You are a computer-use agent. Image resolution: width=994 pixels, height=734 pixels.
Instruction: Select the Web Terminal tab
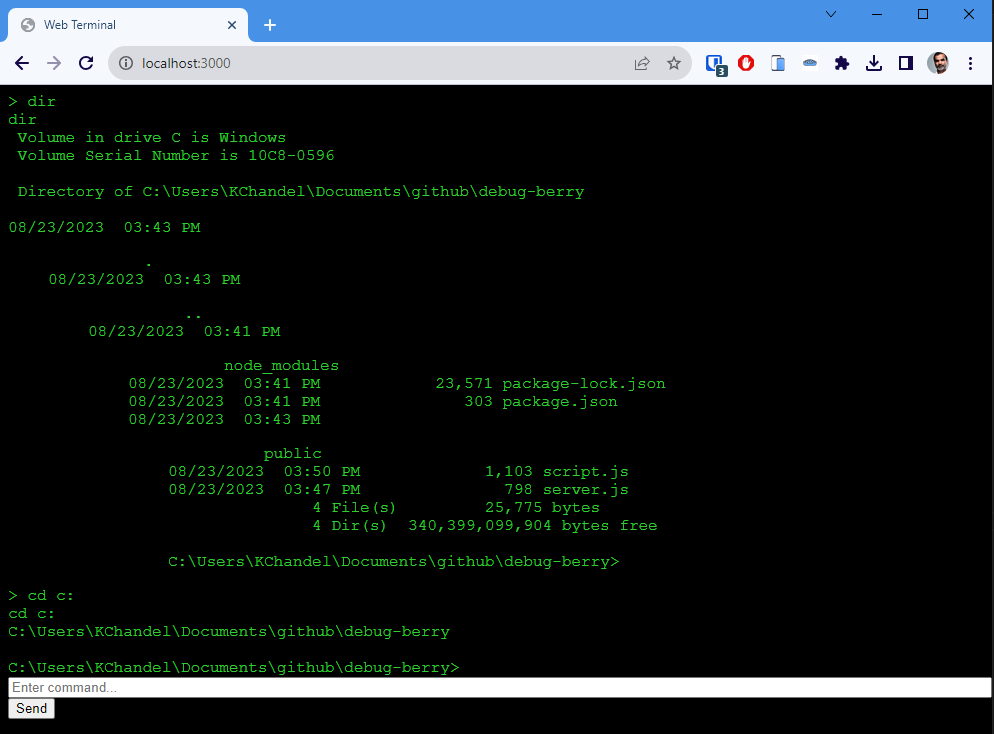(120, 25)
